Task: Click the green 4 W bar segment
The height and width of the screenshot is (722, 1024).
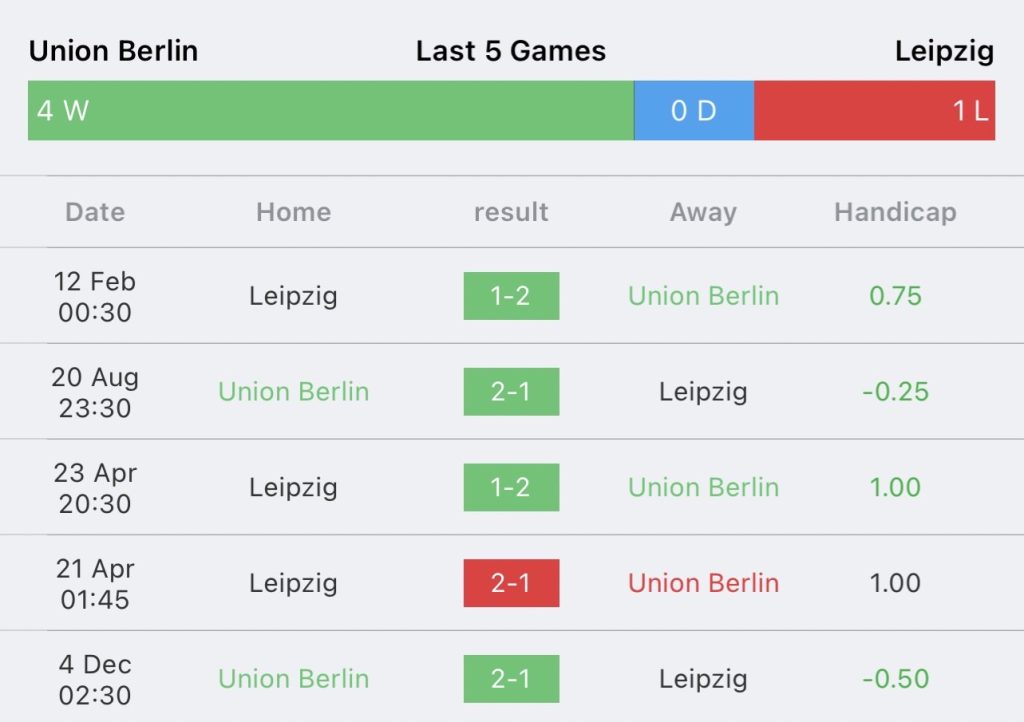Action: pyautogui.click(x=330, y=110)
